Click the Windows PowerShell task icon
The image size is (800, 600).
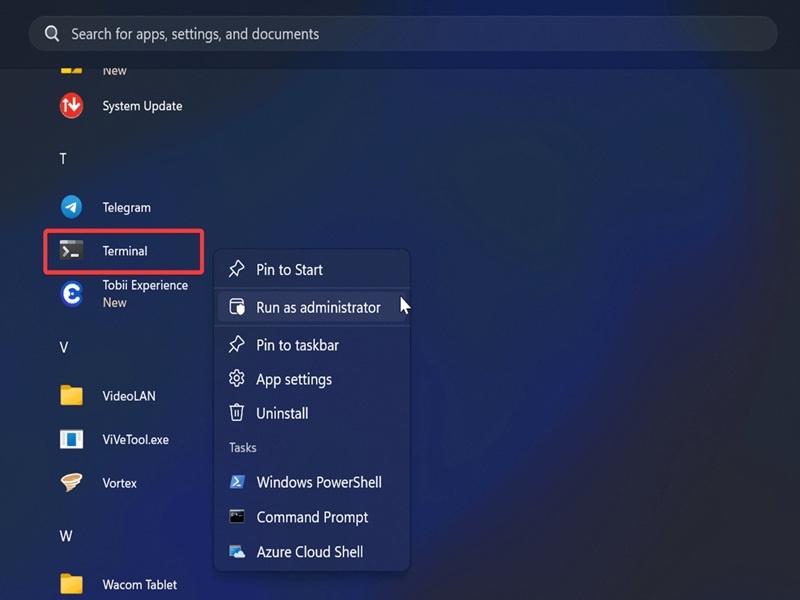pos(237,482)
